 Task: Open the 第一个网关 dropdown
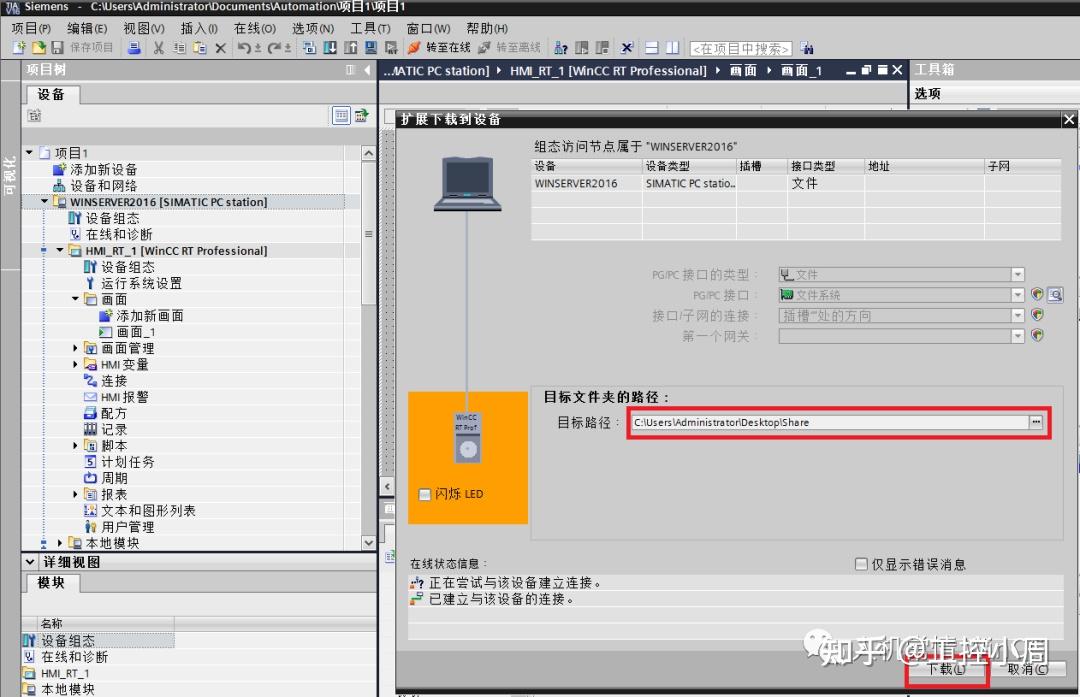(1017, 336)
